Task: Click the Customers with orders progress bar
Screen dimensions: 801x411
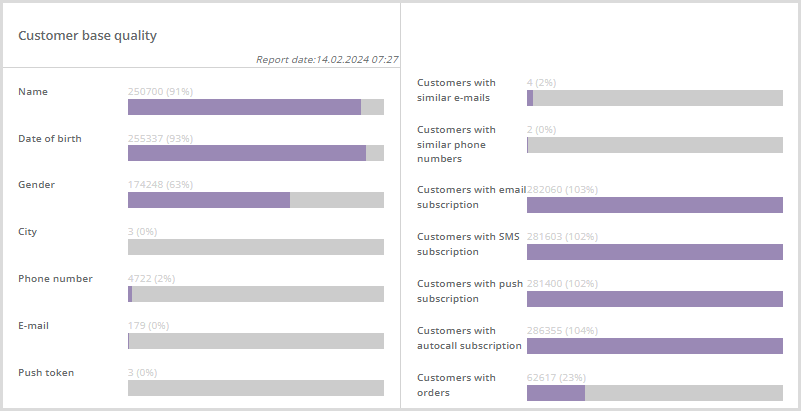Action: [x=654, y=393]
